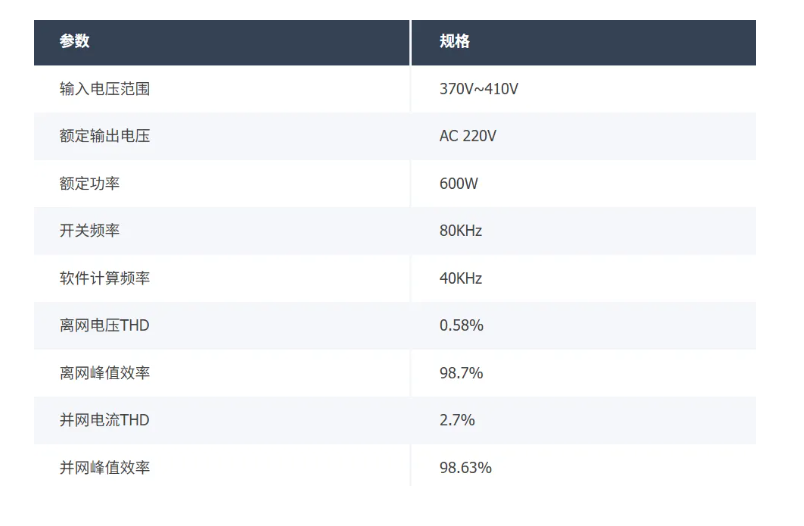Click the 370V~410V value

[479, 89]
